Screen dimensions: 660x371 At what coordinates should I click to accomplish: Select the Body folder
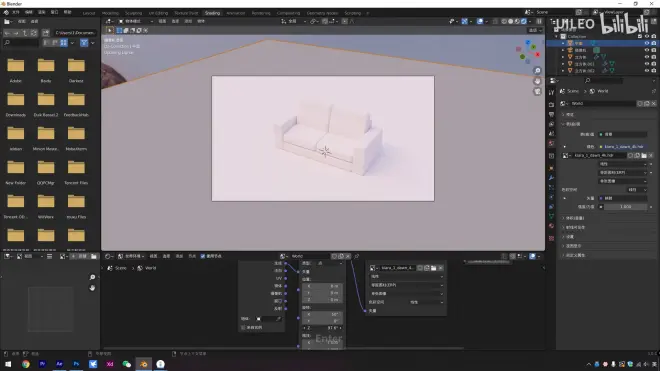click(x=46, y=69)
